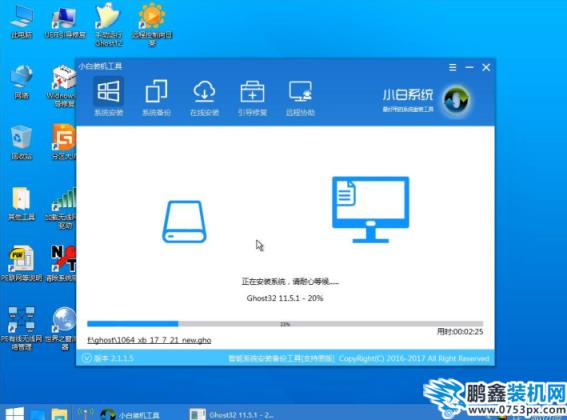Click the 小白系统 round logo
The height and width of the screenshot is (420, 567).
(x=457, y=100)
